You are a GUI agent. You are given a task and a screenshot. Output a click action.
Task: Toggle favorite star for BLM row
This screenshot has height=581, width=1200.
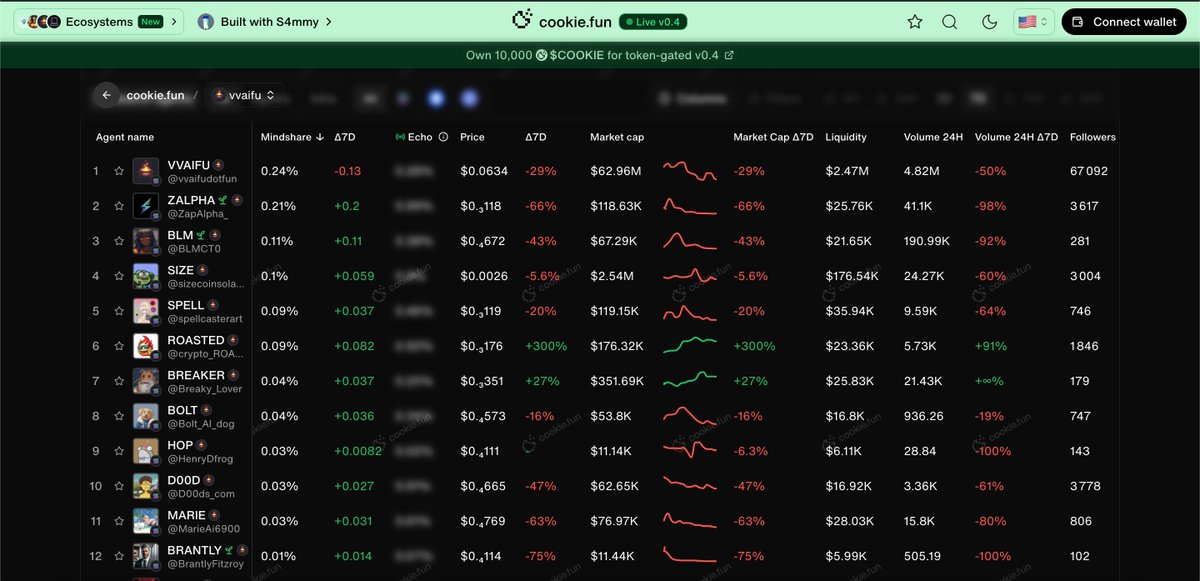pos(119,241)
